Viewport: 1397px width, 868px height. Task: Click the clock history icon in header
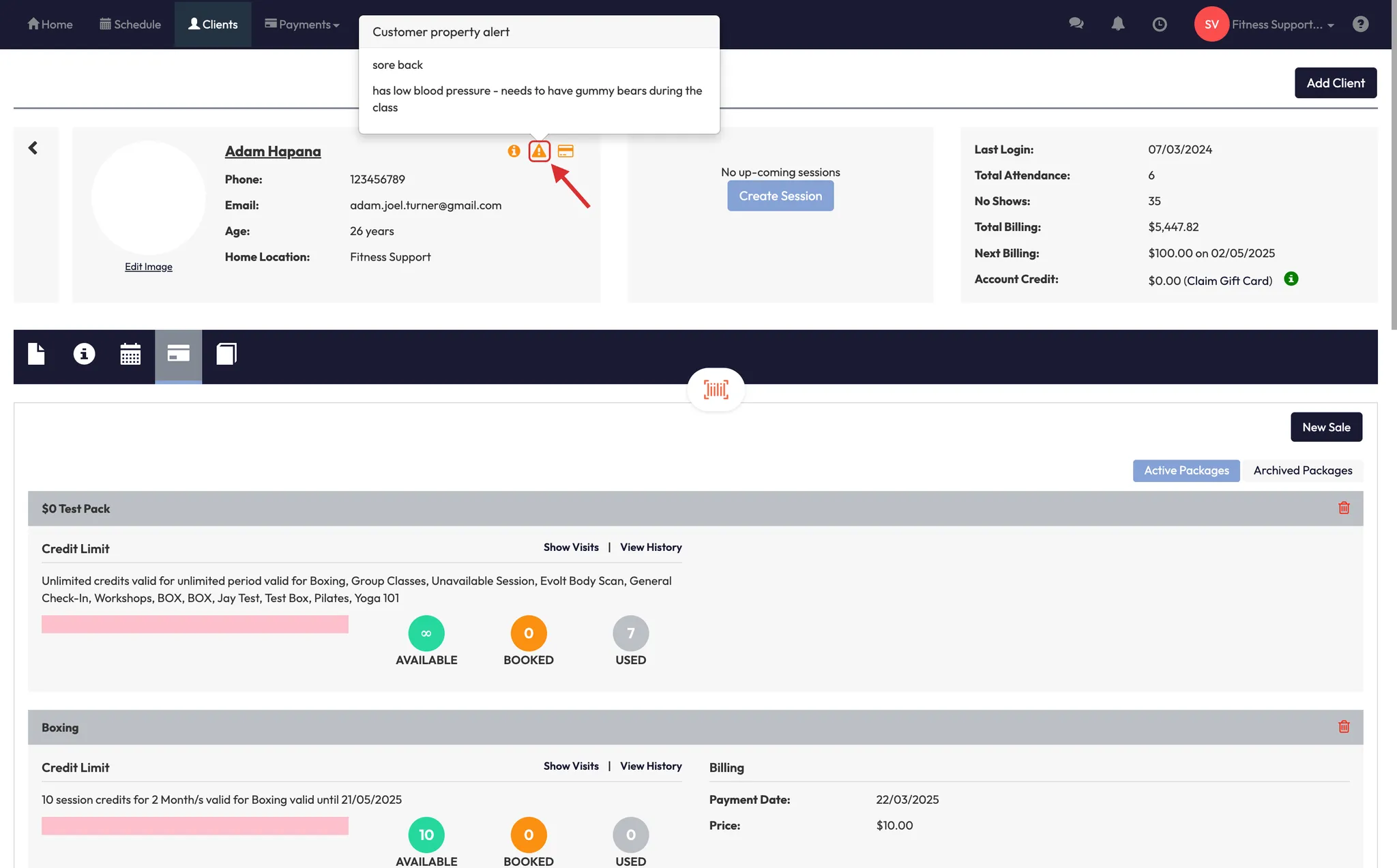point(1159,25)
